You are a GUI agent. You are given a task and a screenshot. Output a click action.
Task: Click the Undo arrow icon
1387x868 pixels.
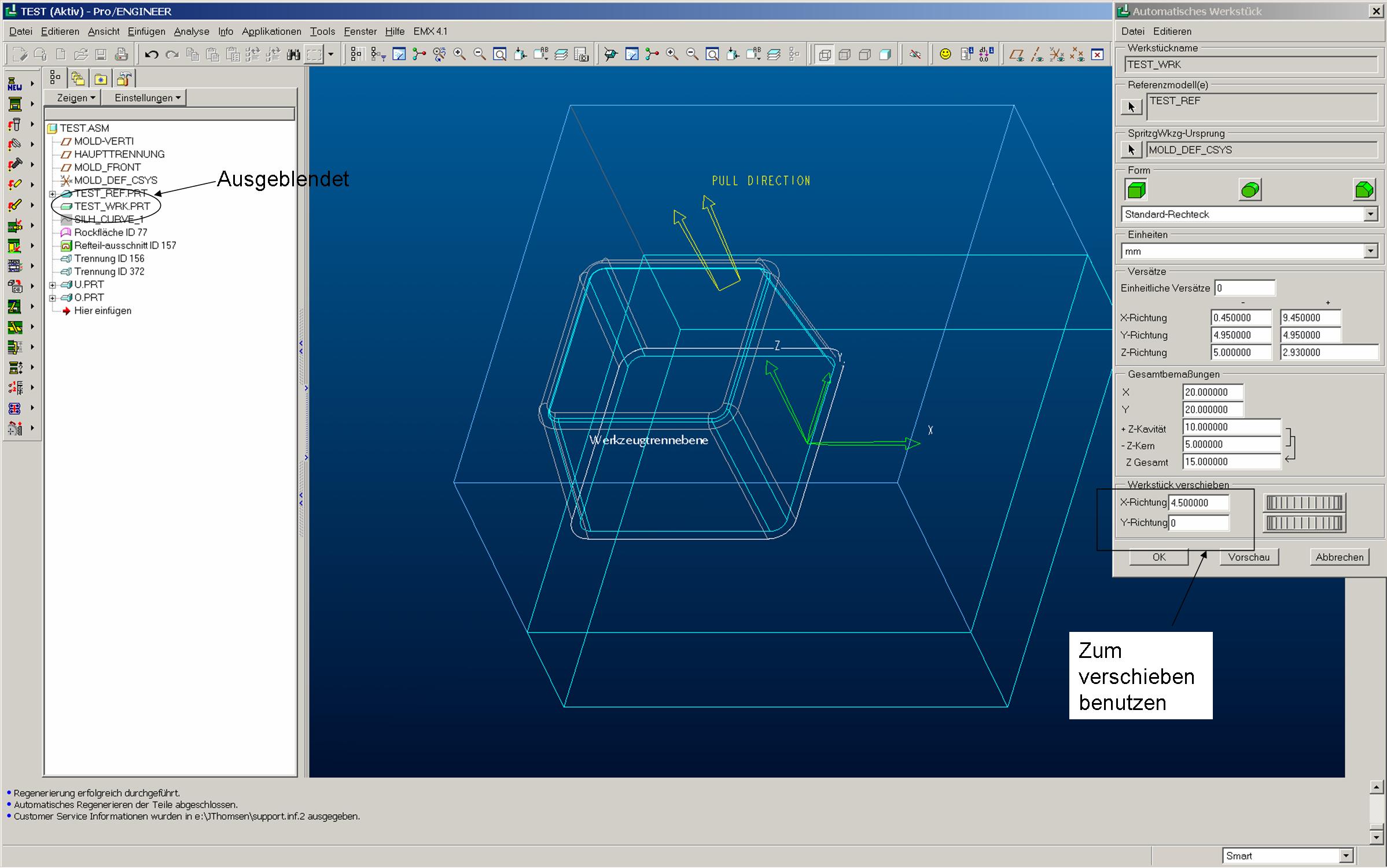tap(152, 54)
